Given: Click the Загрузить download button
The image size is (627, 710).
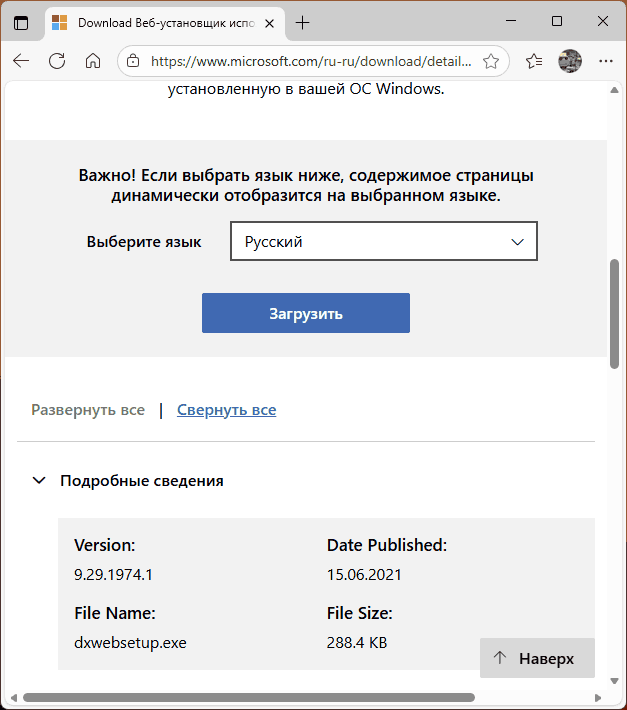Looking at the screenshot, I should point(306,313).
